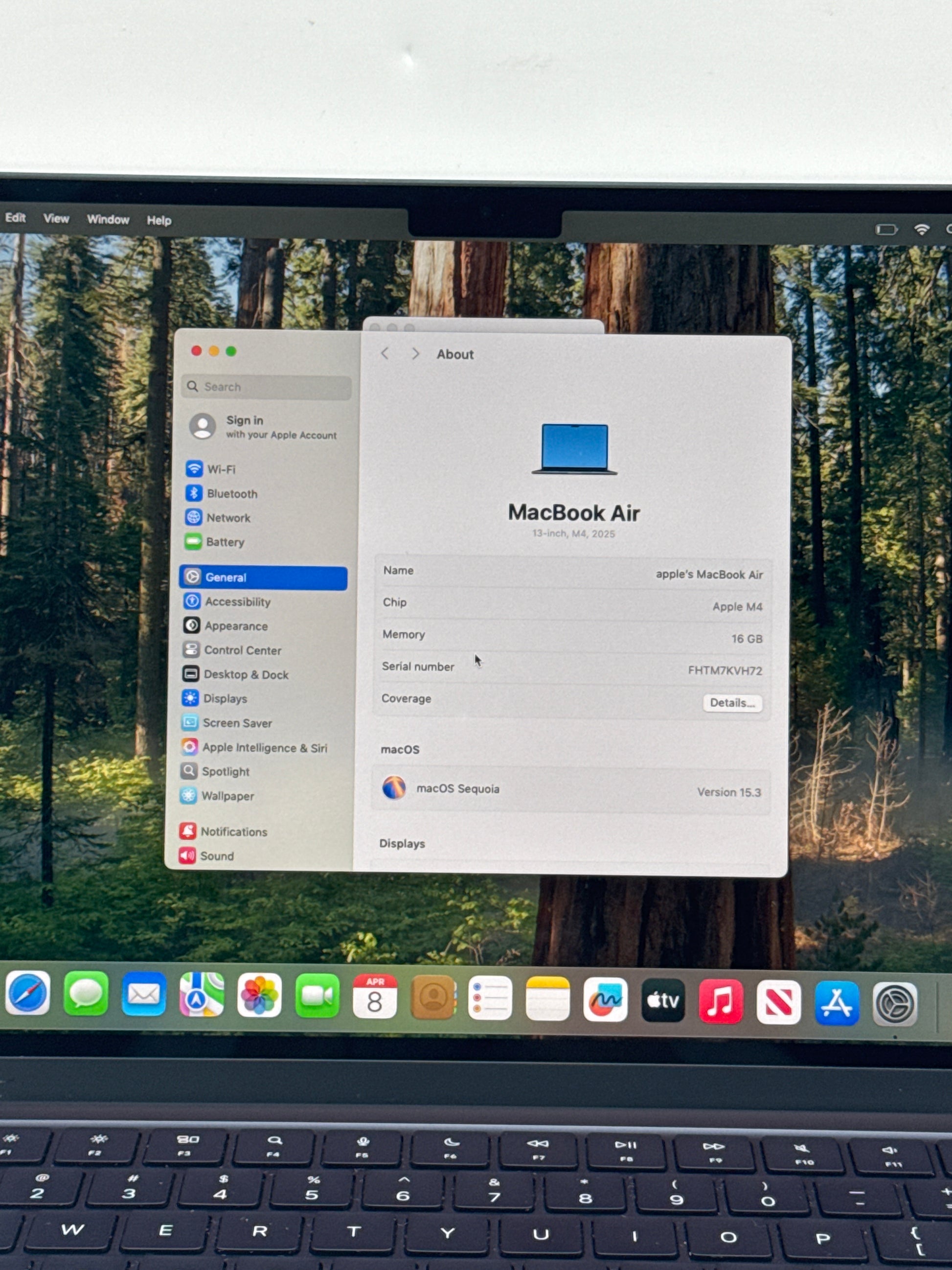Open the View menu
The width and height of the screenshot is (952, 1270).
pos(56,219)
